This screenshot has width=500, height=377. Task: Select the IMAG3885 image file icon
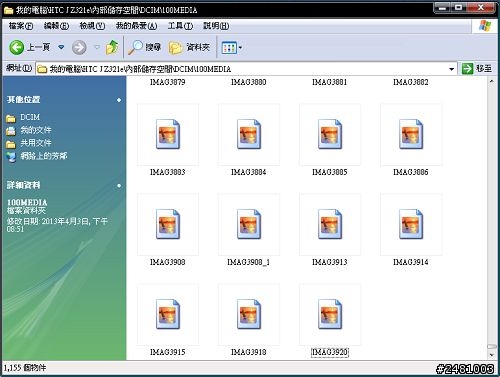[x=330, y=134]
